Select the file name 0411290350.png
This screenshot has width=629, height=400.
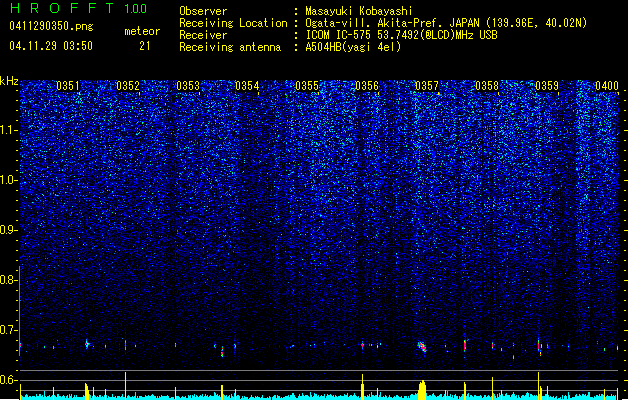click(x=51, y=26)
